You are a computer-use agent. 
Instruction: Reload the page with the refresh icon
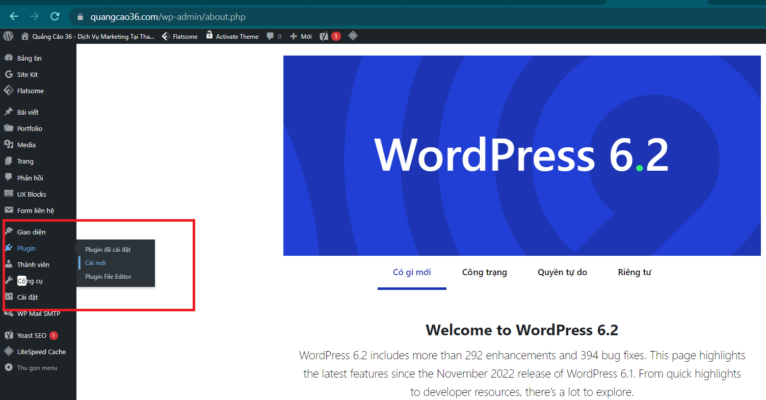click(x=55, y=16)
